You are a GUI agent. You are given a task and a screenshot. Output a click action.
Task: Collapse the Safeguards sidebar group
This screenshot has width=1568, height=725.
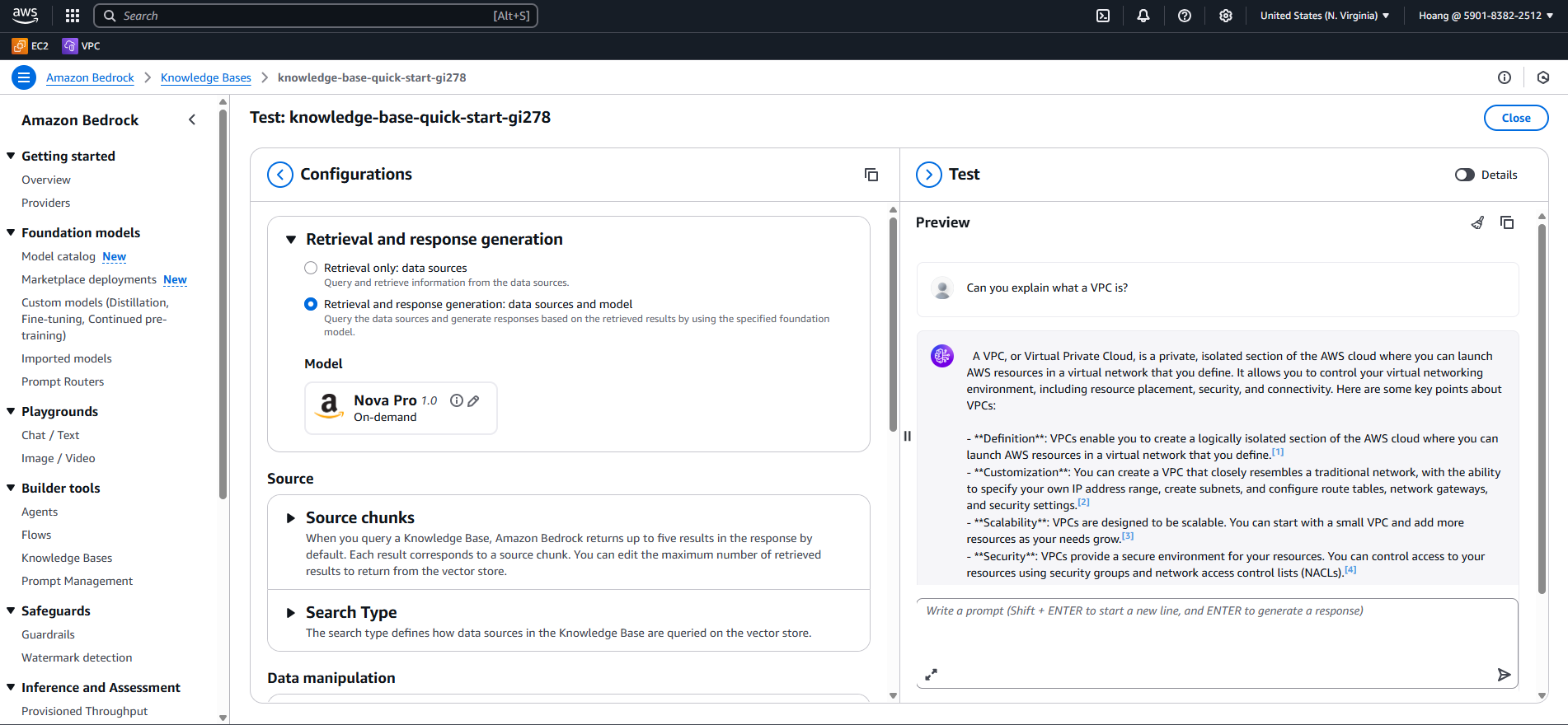coord(11,610)
